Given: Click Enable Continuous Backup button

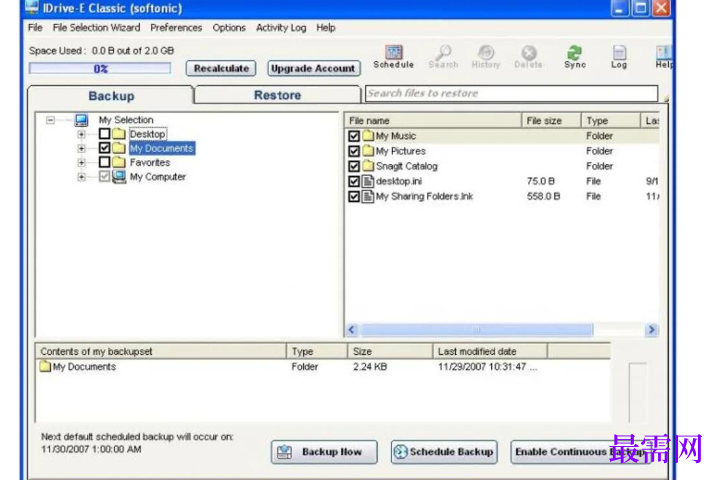Looking at the screenshot, I should [580, 452].
